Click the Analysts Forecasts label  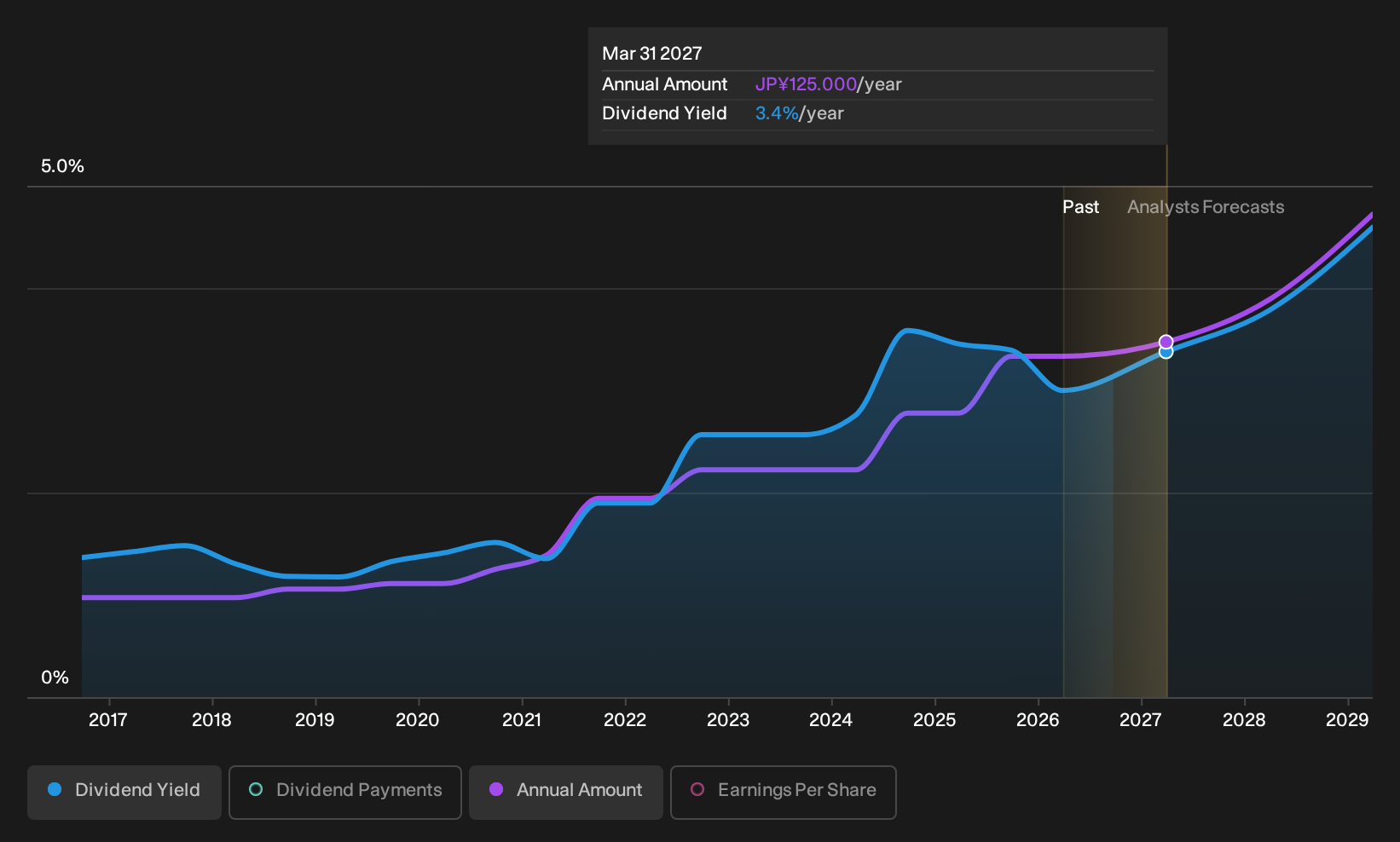(x=1206, y=207)
